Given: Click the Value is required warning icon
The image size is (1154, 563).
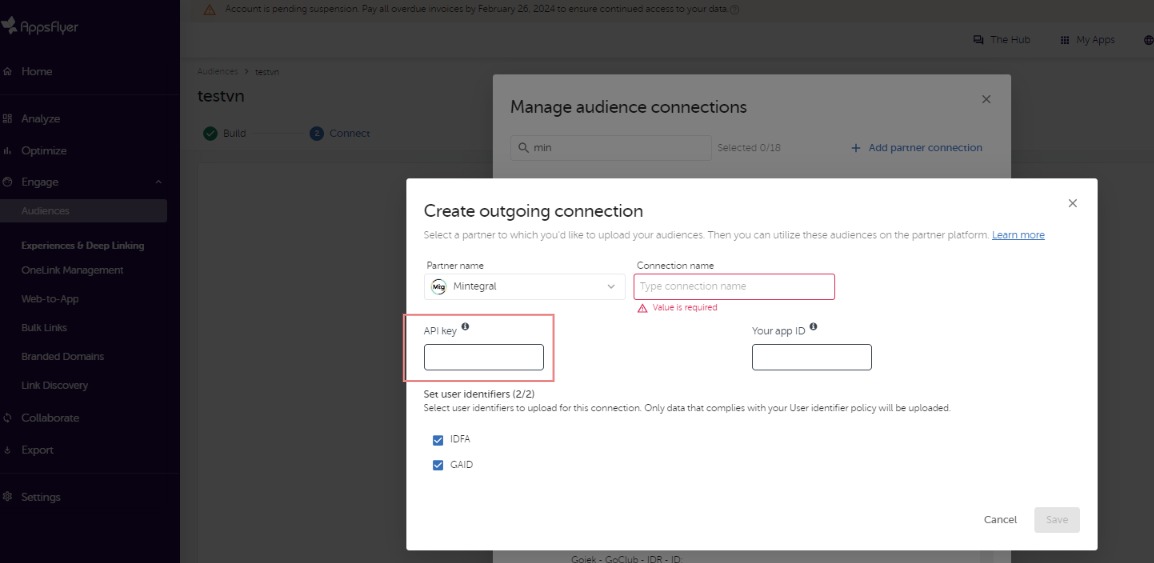Looking at the screenshot, I should pos(642,308).
